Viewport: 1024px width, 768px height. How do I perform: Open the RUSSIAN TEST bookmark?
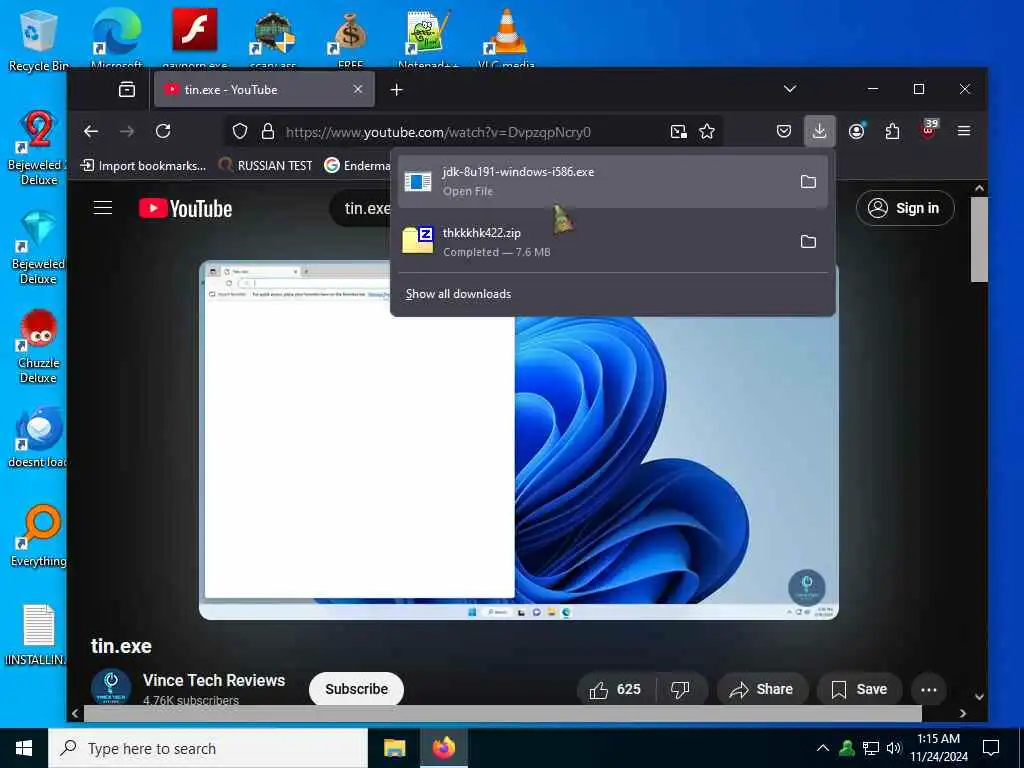266,165
